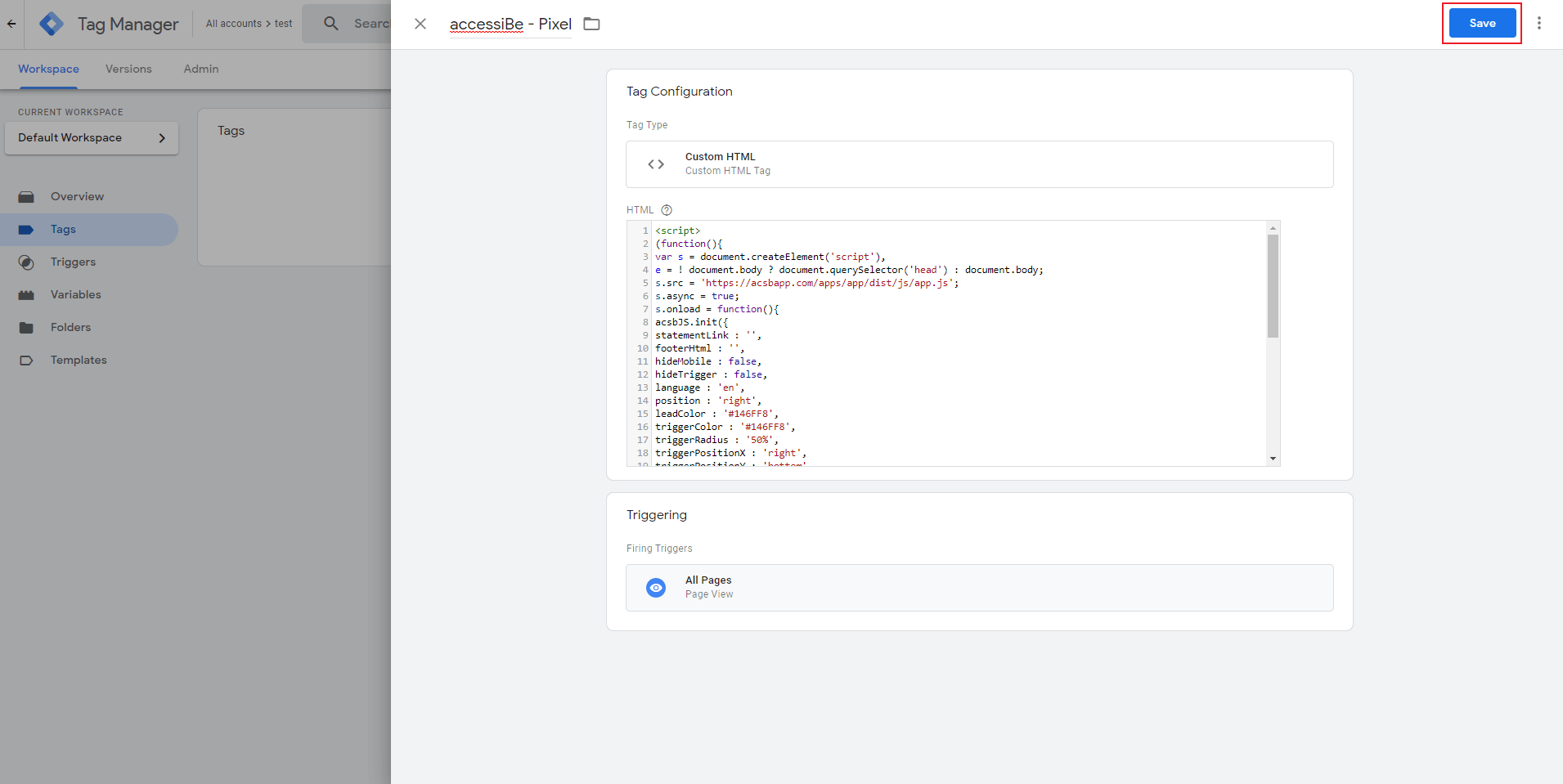Open the three-dot overflow menu
Screen dimensions: 1563x784
point(1541,22)
